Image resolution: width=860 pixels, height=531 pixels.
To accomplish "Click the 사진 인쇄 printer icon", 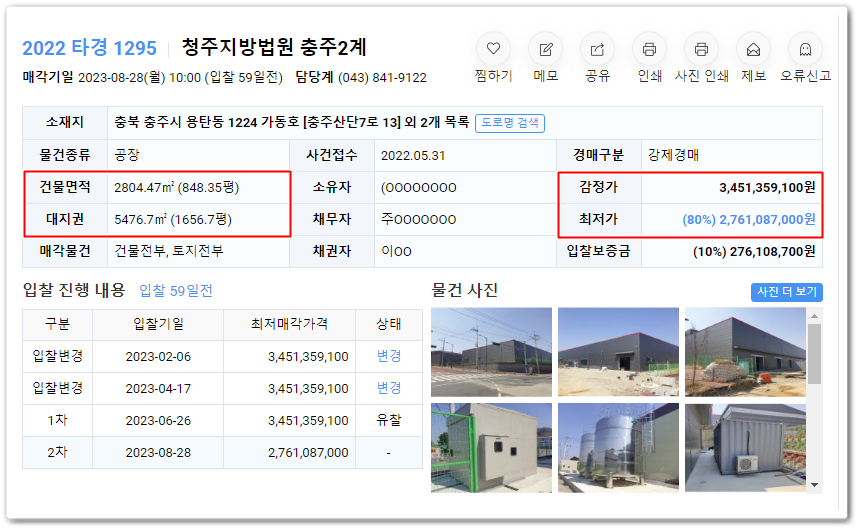I will [701, 49].
